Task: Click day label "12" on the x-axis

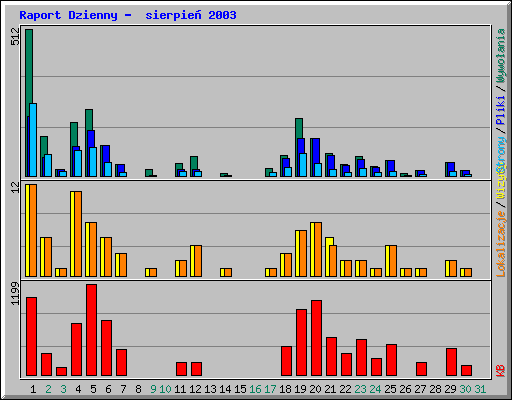Action: click(x=195, y=389)
